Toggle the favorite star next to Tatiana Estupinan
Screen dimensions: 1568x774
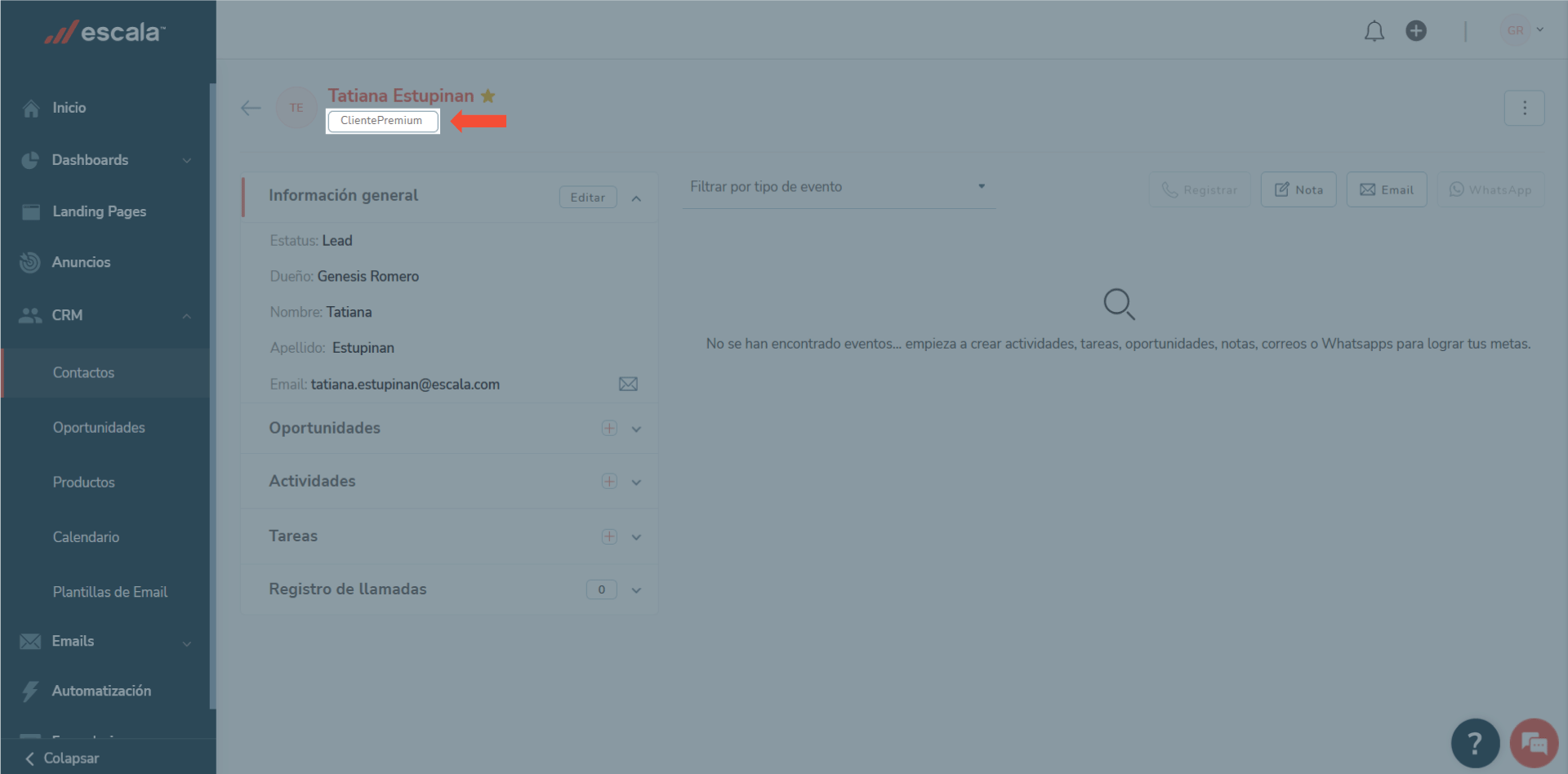(488, 96)
